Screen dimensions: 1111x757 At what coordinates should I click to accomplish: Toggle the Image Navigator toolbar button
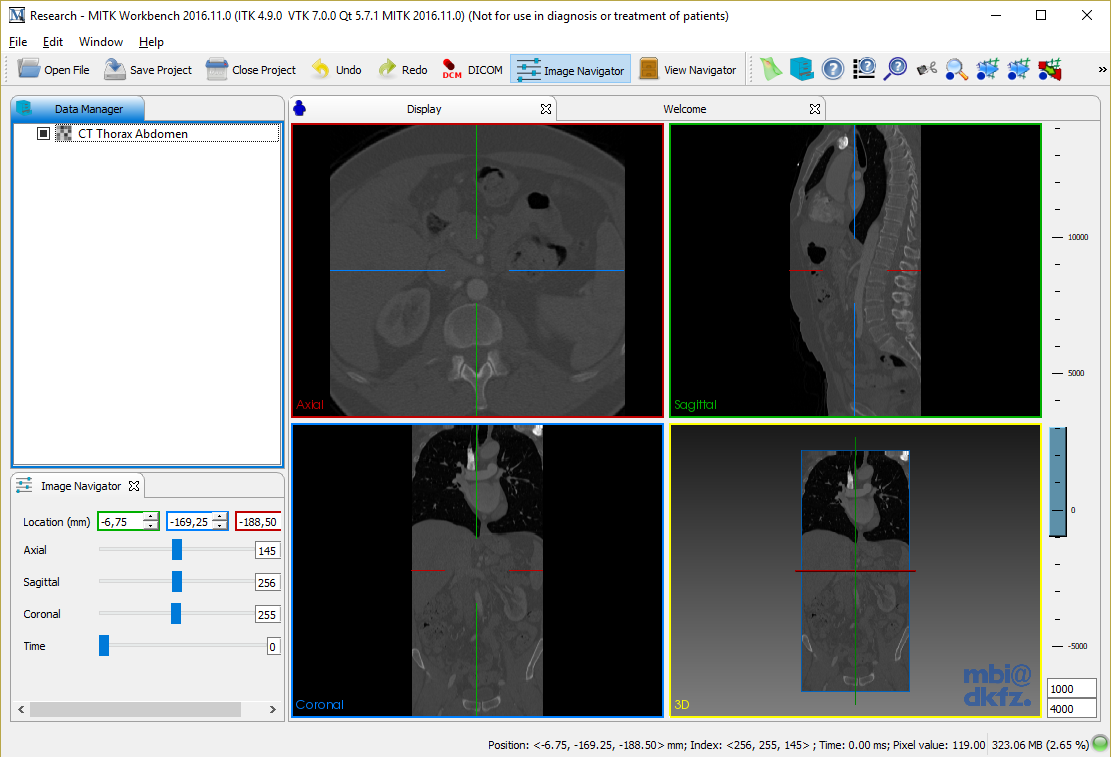point(570,69)
